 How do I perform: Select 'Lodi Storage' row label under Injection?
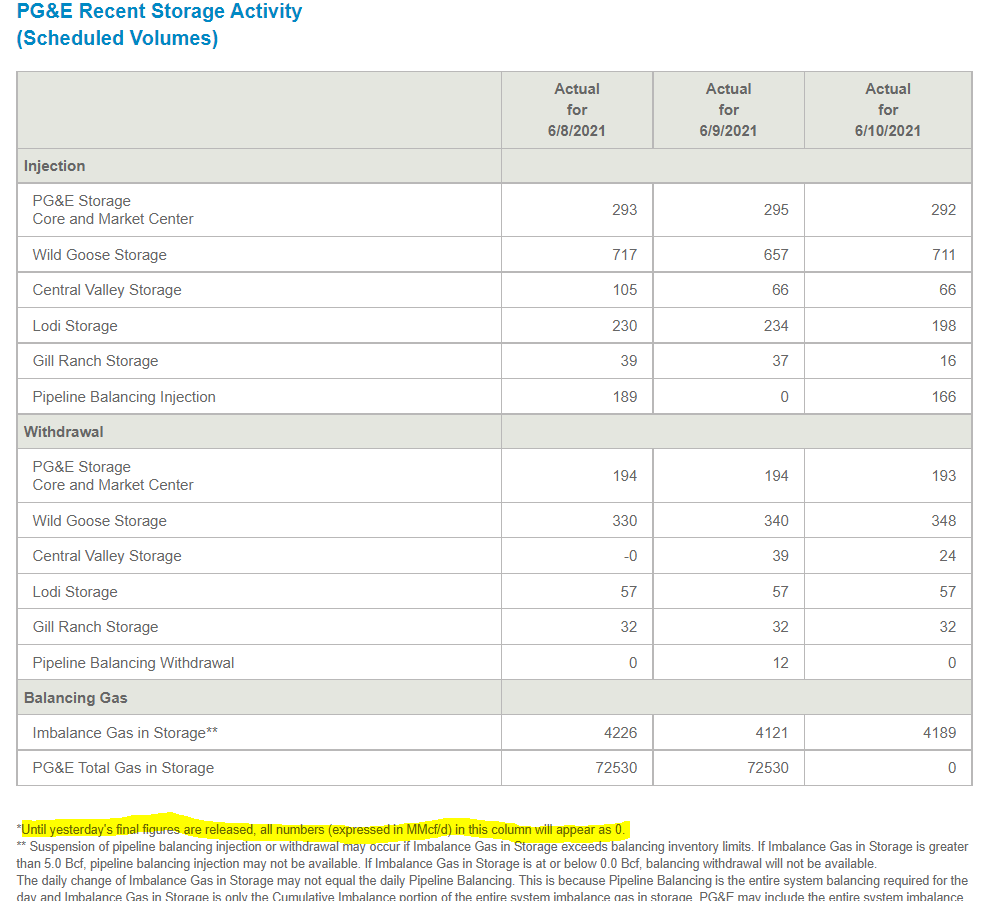pyautogui.click(x=75, y=326)
